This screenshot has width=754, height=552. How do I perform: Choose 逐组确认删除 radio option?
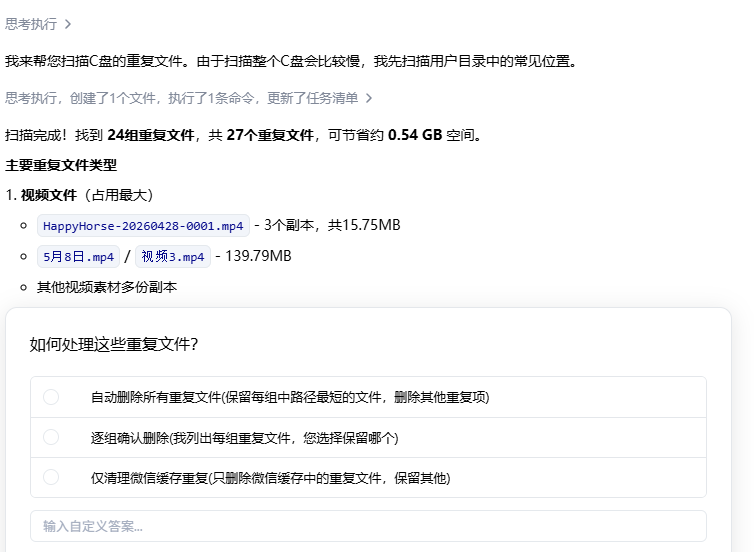click(x=51, y=438)
